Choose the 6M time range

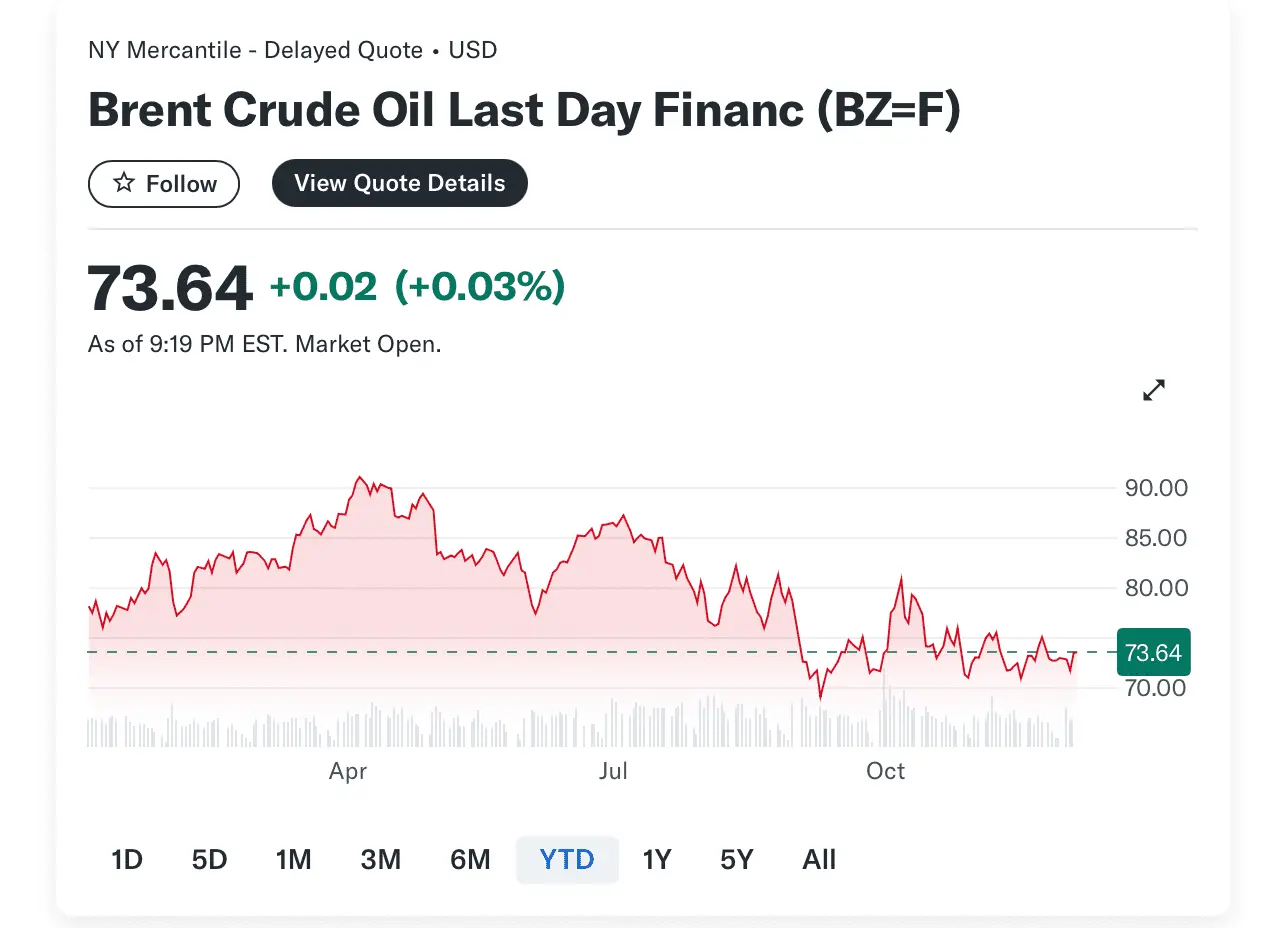(470, 860)
